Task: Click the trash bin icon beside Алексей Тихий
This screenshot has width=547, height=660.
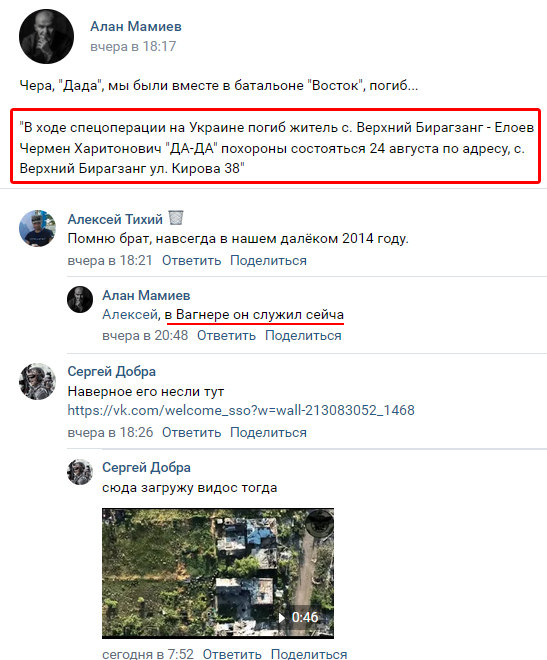Action: coord(176,218)
